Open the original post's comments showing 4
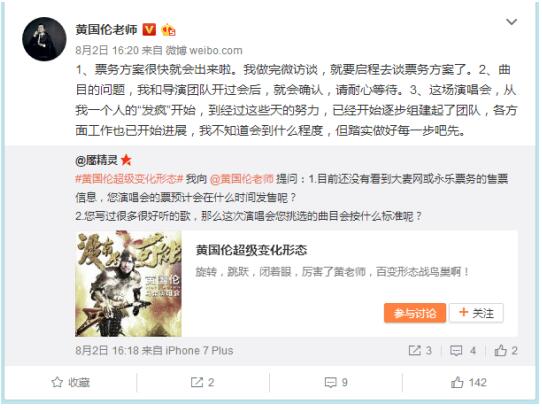 (463, 351)
